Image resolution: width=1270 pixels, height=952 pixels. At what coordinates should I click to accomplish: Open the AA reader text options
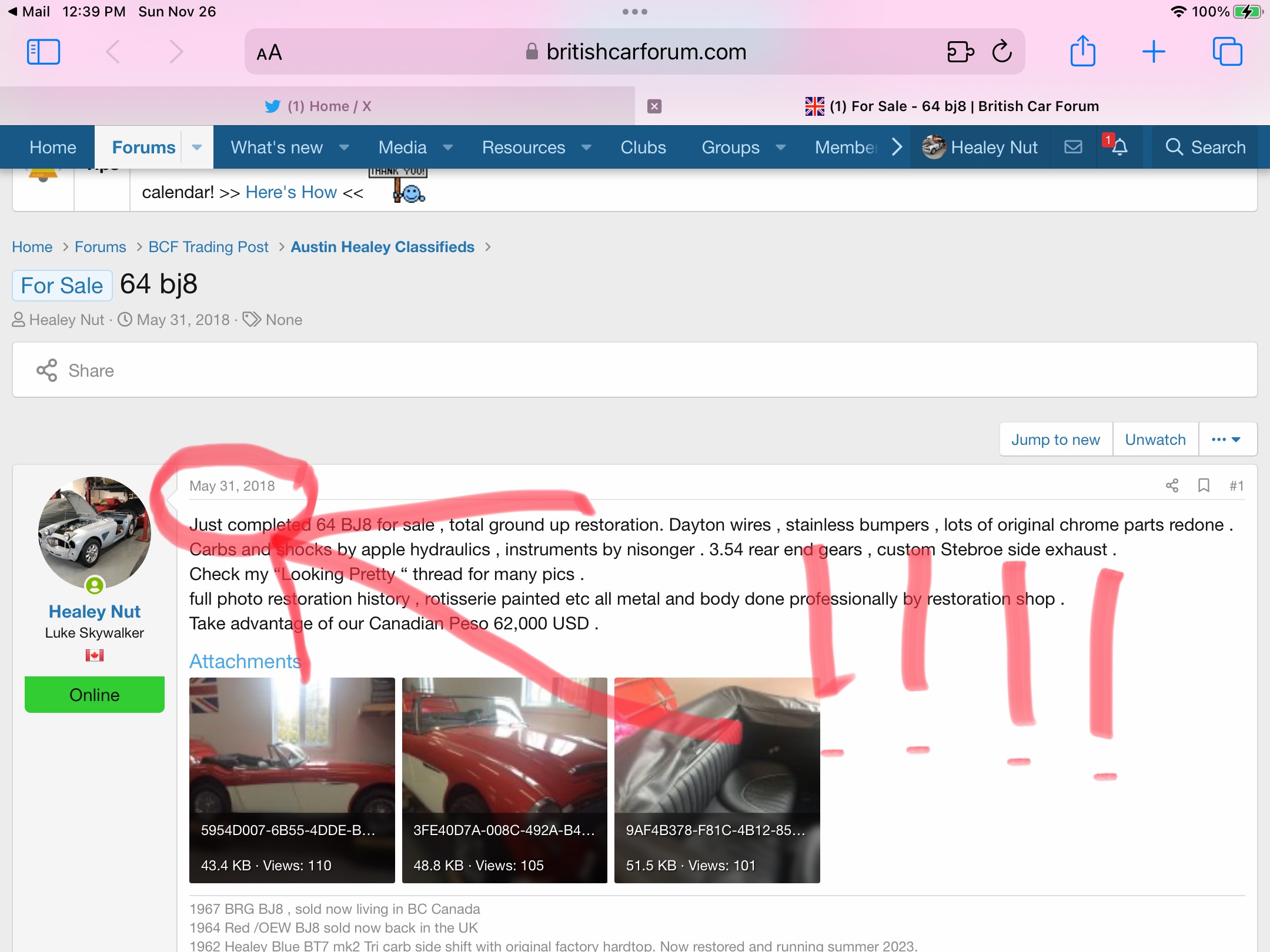point(269,53)
